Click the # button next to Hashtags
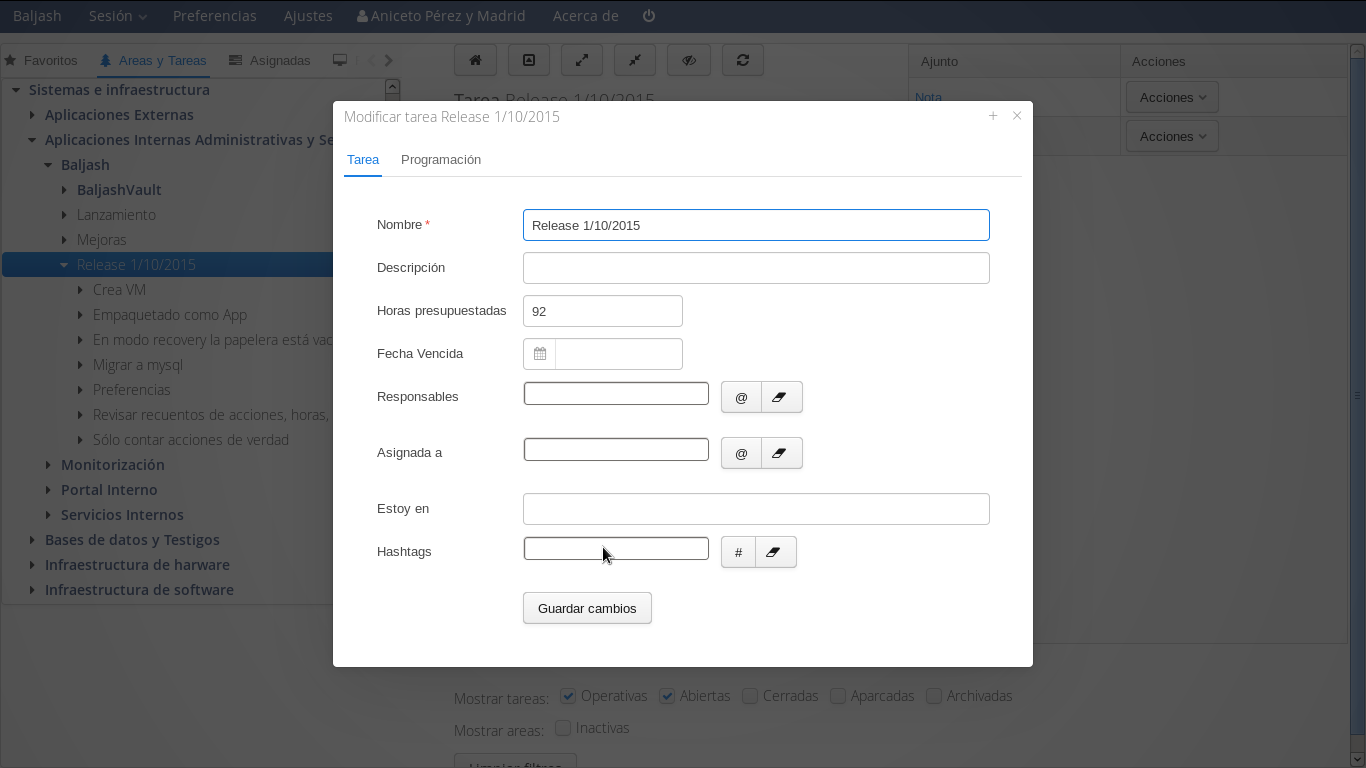Viewport: 1366px width, 768px height. 738,552
